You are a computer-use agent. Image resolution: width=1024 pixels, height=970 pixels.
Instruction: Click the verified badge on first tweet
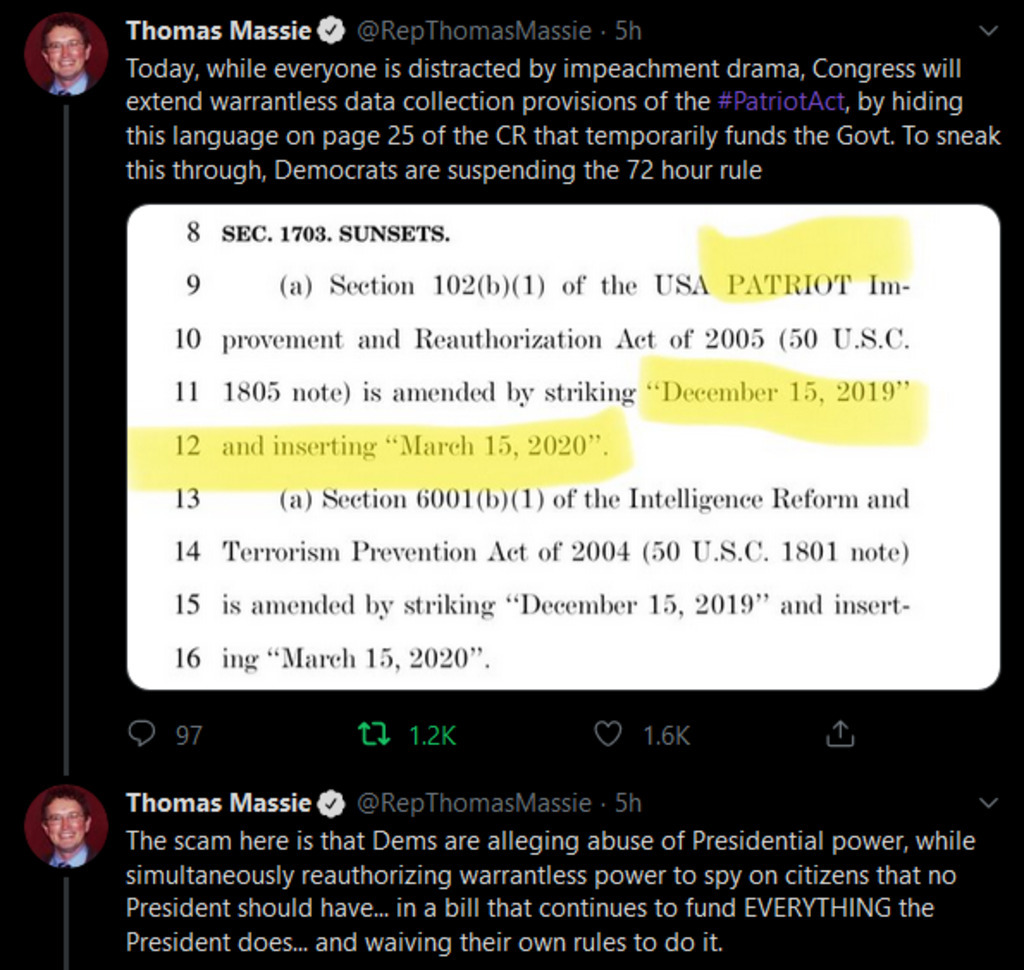point(331,31)
